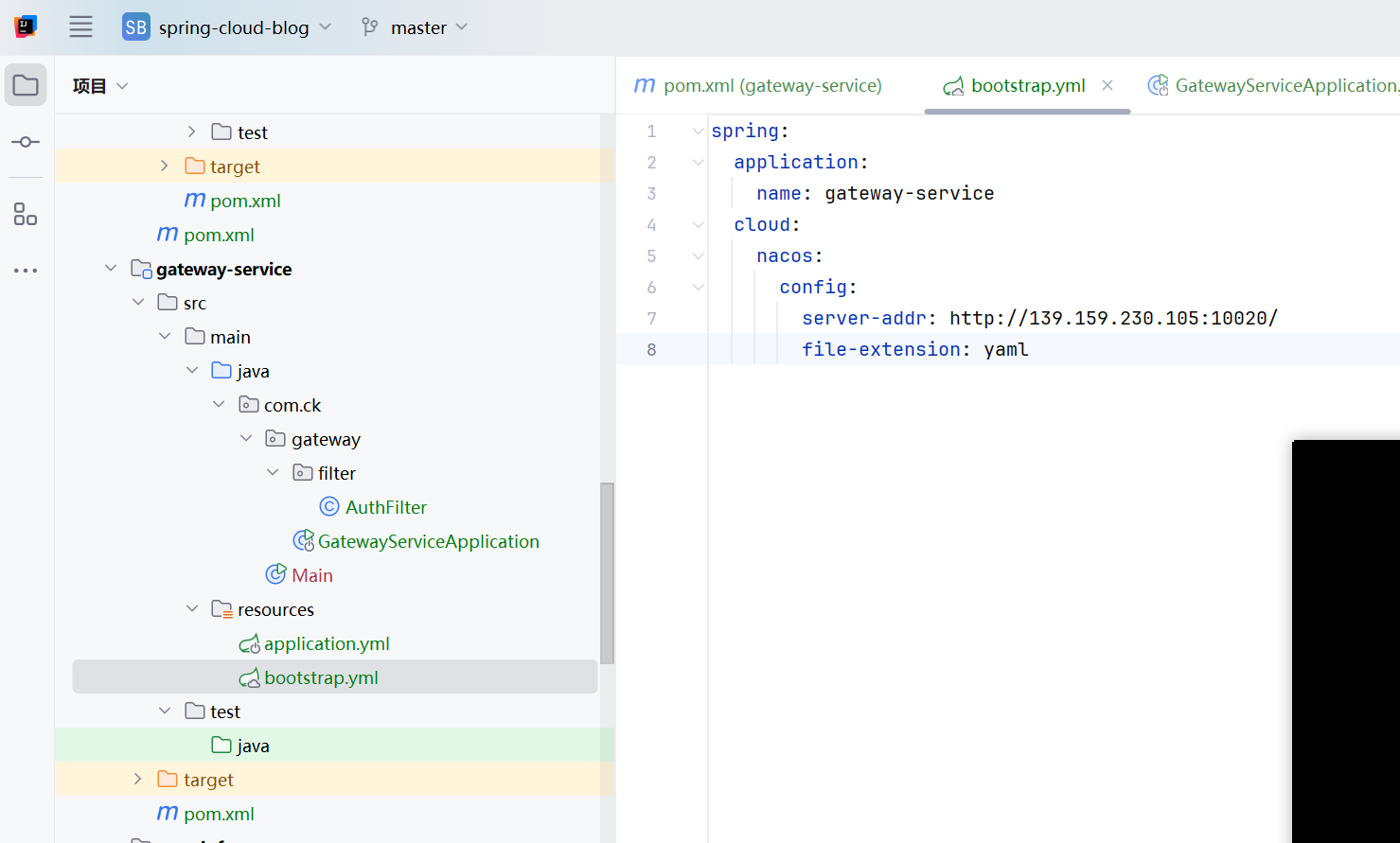Click the Maven icon of pom.xml tab
Image resolution: width=1400 pixels, height=843 pixels.
point(645,85)
